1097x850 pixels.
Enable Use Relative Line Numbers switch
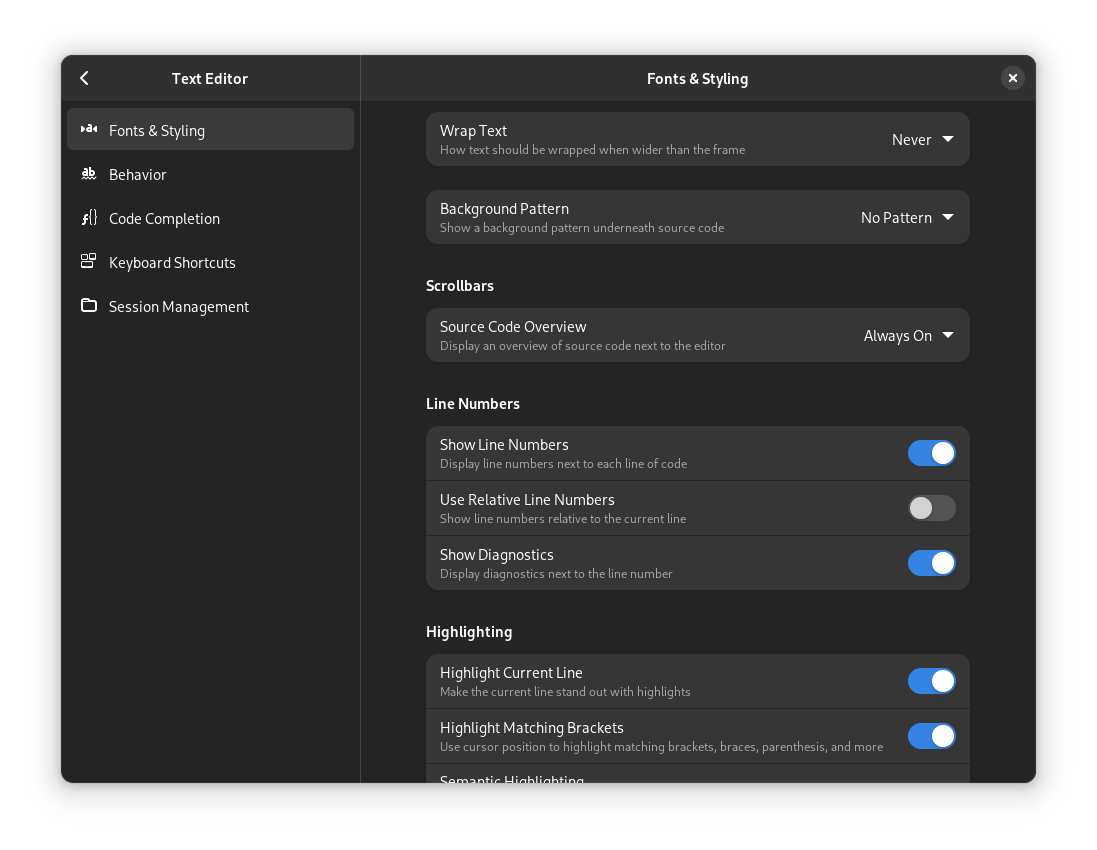pos(931,508)
